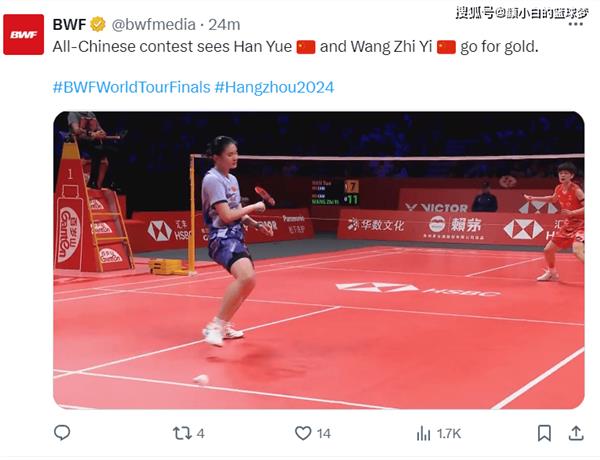Open the @bwfmedia handle profile
Screen dimensions: 600x460
pos(153,24)
